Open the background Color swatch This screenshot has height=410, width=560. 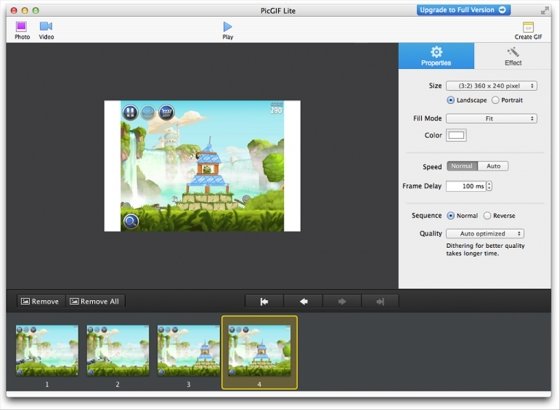(456, 135)
